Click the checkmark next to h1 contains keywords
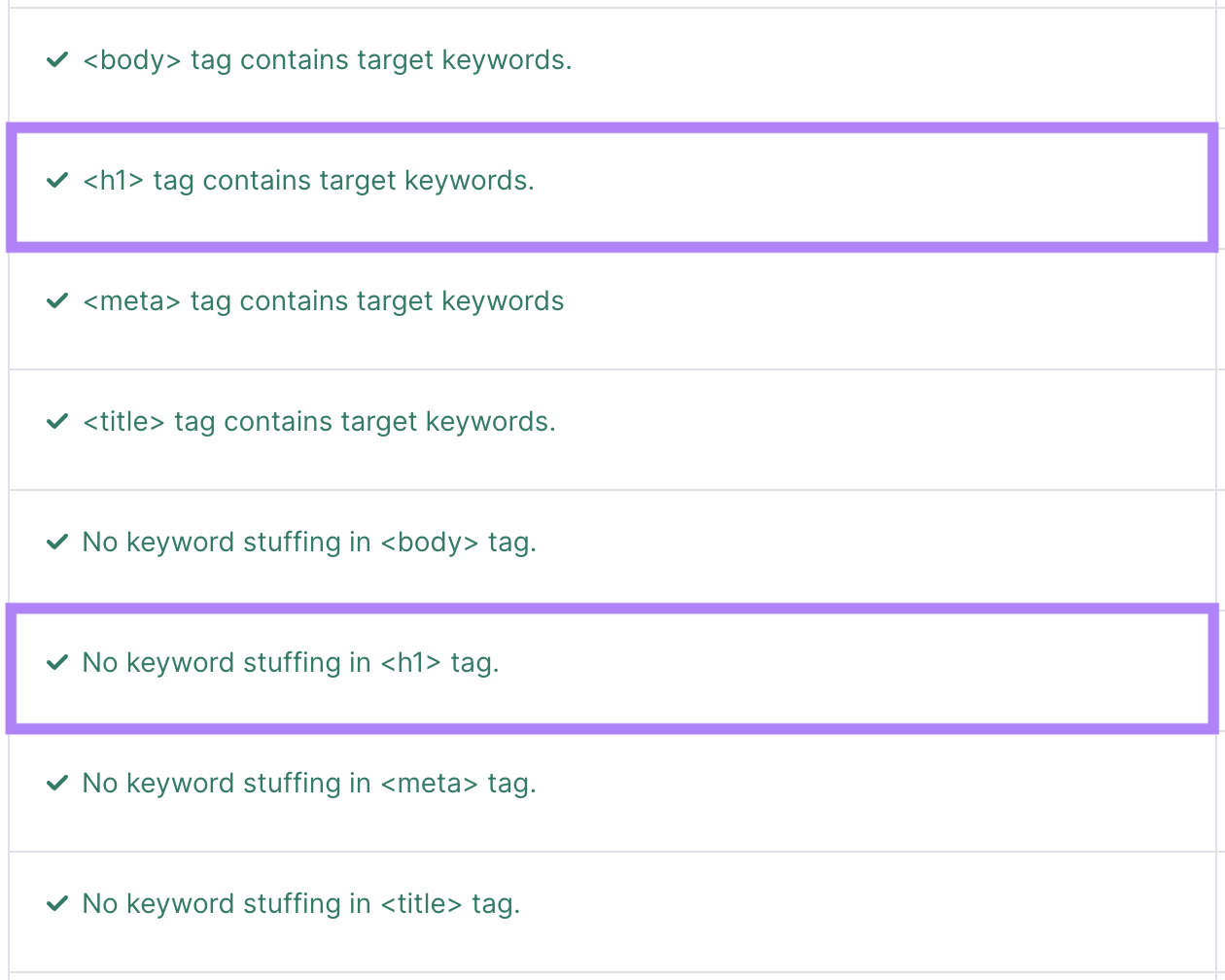Image resolution: width=1225 pixels, height=980 pixels. [x=57, y=181]
